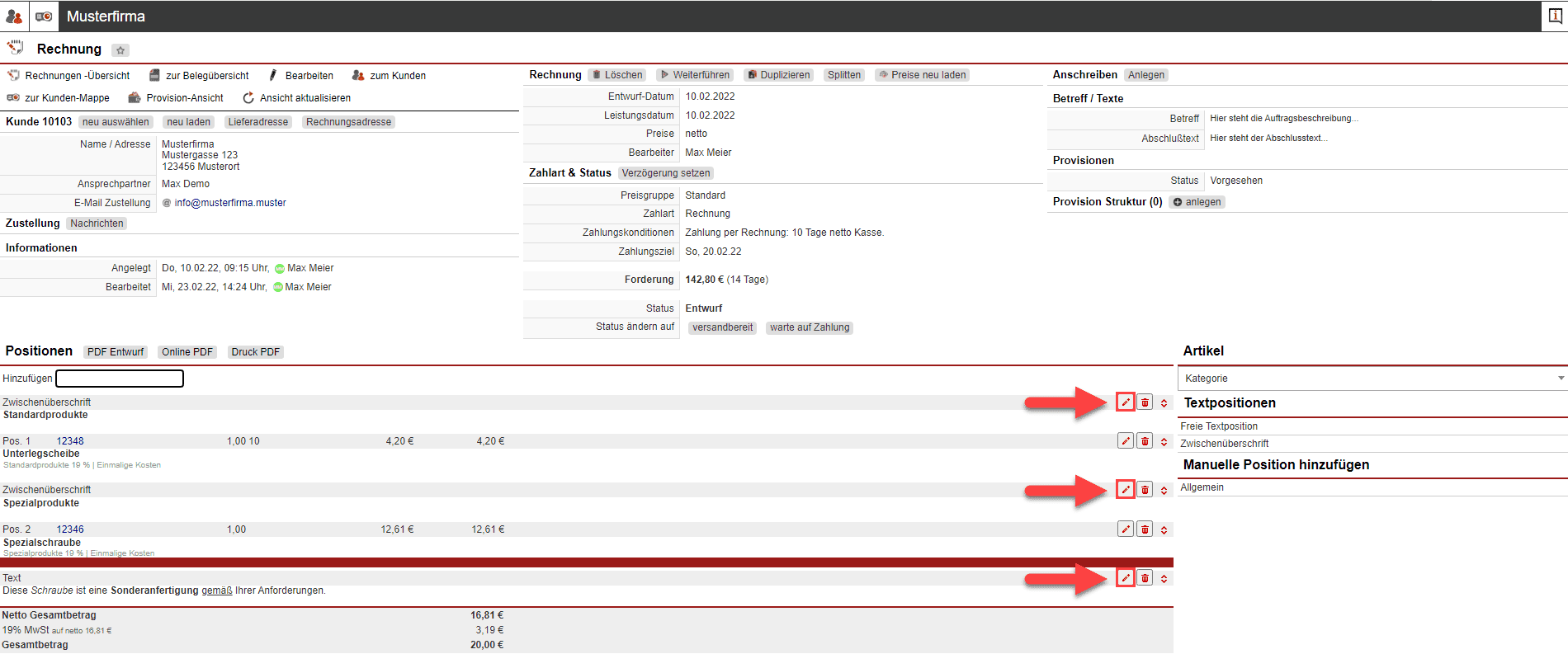This screenshot has width=1568, height=654.
Task: Delete the Spezialprodukte heading with trash icon
Action: click(1145, 490)
